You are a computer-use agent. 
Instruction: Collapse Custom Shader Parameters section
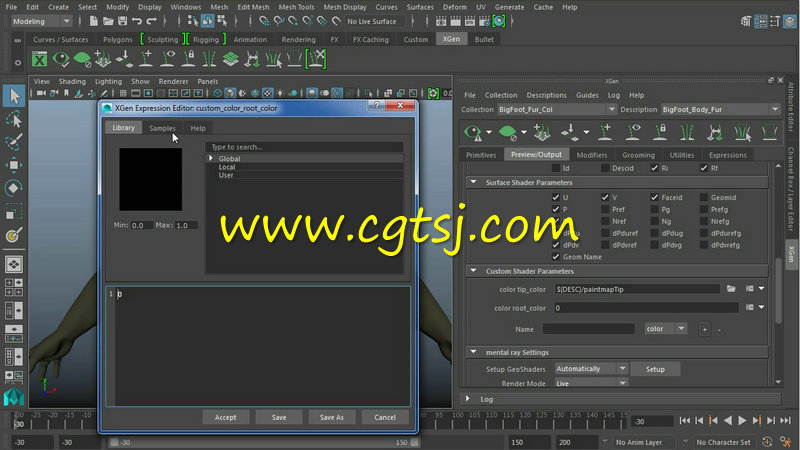point(473,271)
